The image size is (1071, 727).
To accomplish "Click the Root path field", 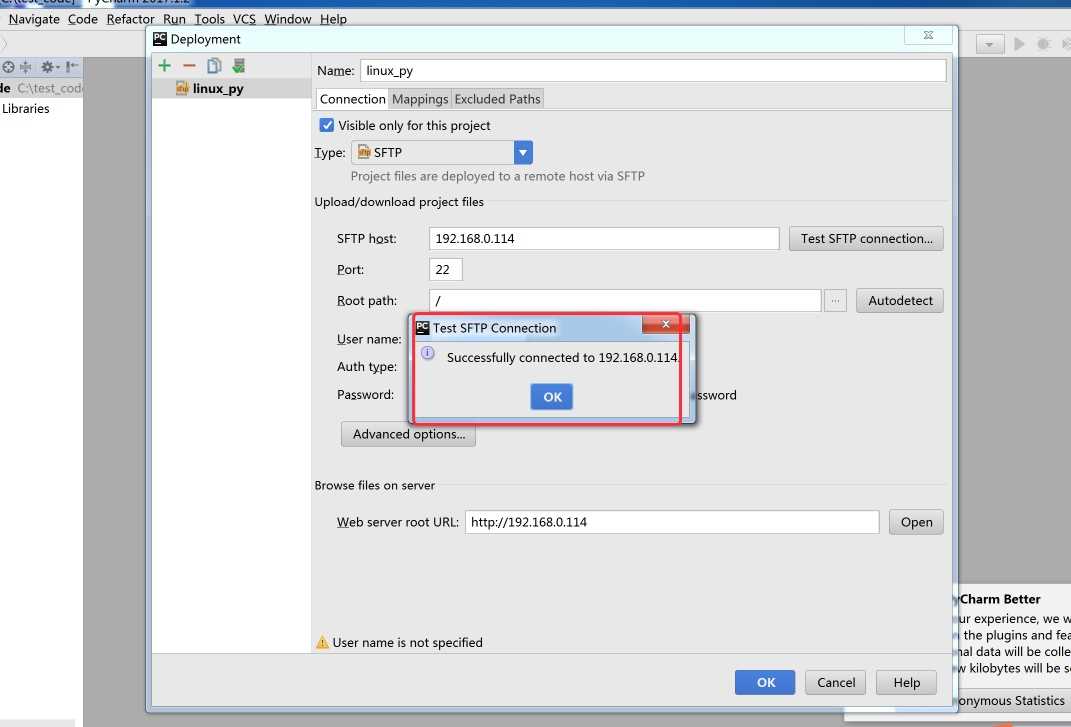I will coord(625,301).
